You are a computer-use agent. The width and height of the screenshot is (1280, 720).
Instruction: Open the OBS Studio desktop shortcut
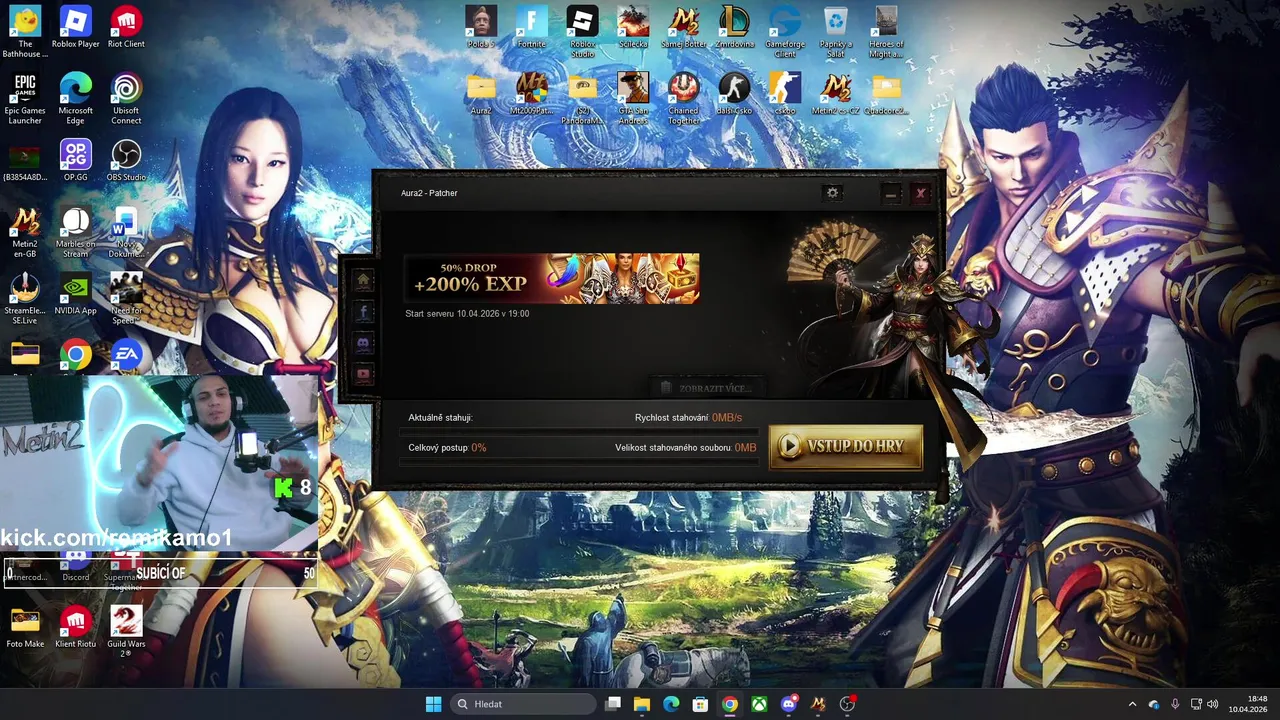click(126, 160)
